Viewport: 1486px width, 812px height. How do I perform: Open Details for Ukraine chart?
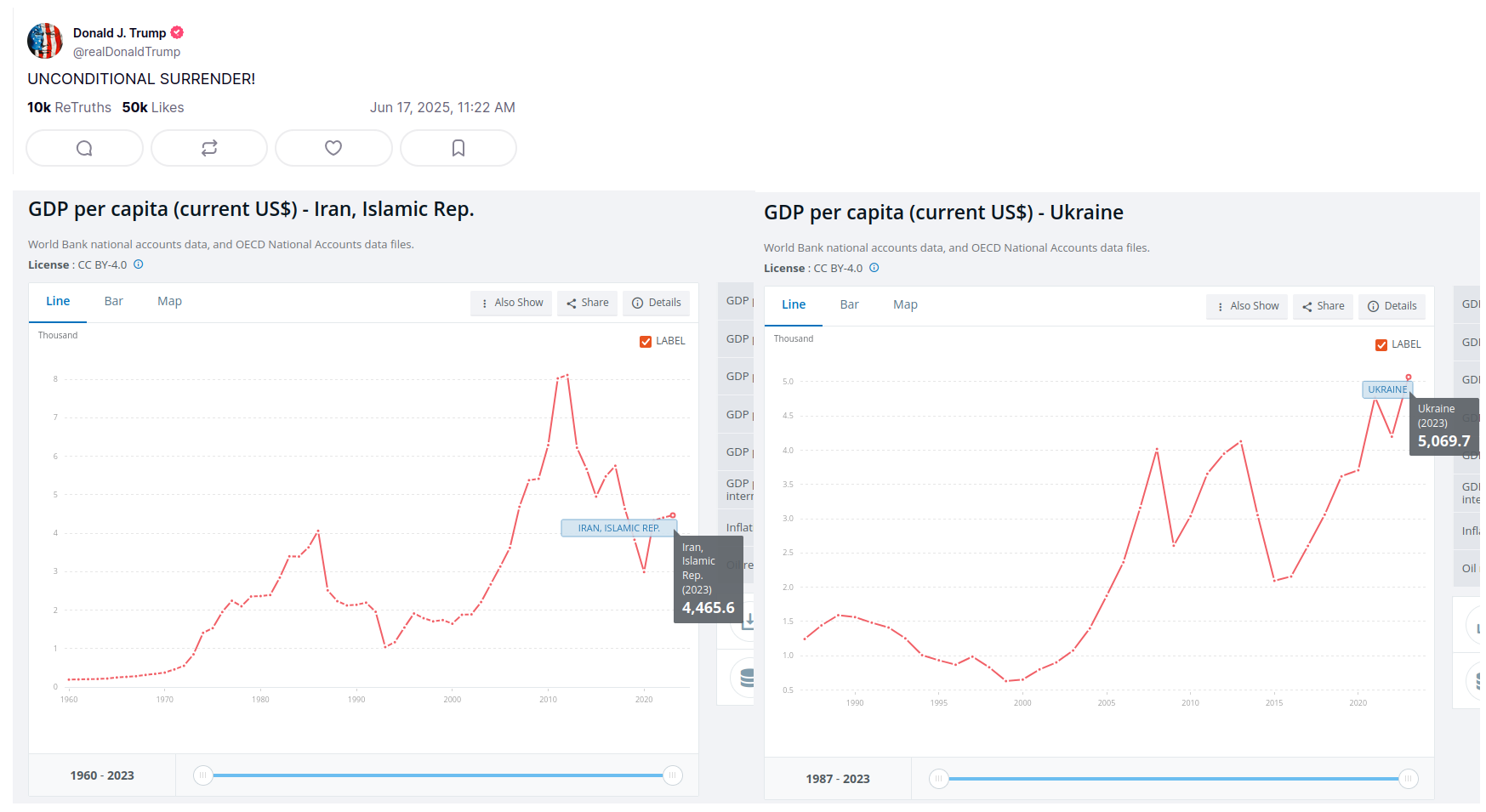pos(1392,306)
